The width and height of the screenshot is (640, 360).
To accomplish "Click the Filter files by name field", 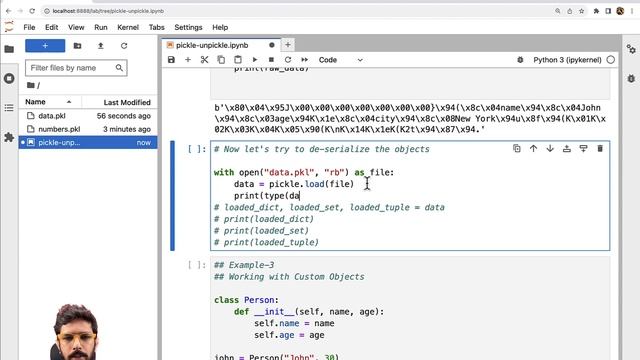I will click(76, 68).
